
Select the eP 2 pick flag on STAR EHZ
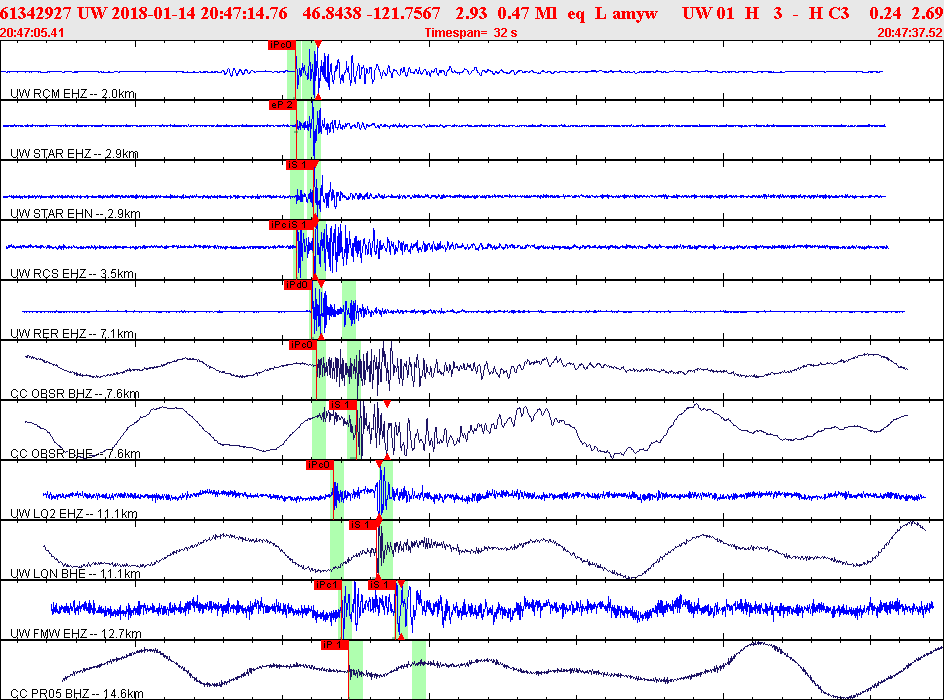(x=282, y=105)
